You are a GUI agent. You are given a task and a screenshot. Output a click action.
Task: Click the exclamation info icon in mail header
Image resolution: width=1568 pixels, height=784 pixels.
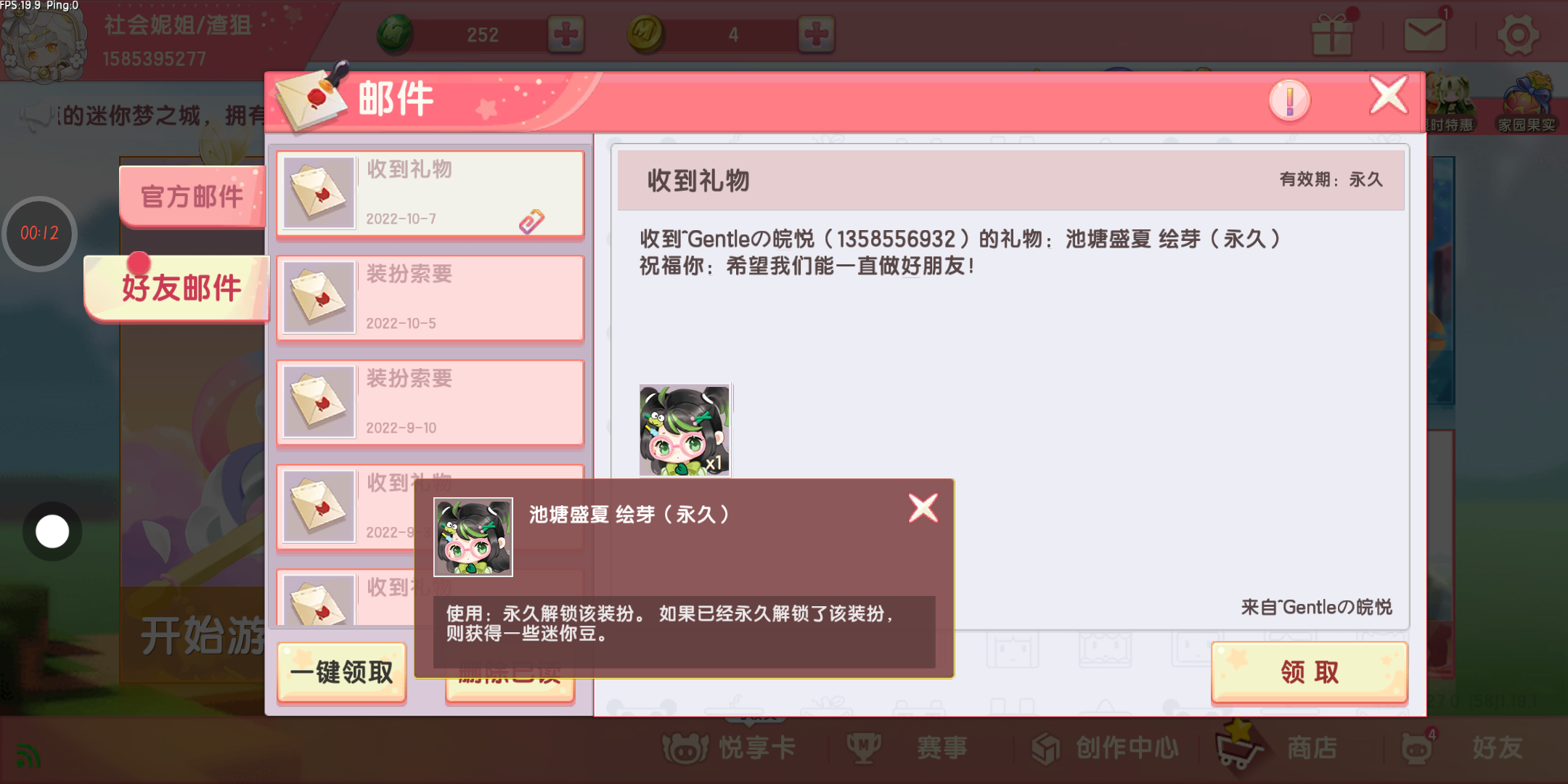pyautogui.click(x=1289, y=101)
